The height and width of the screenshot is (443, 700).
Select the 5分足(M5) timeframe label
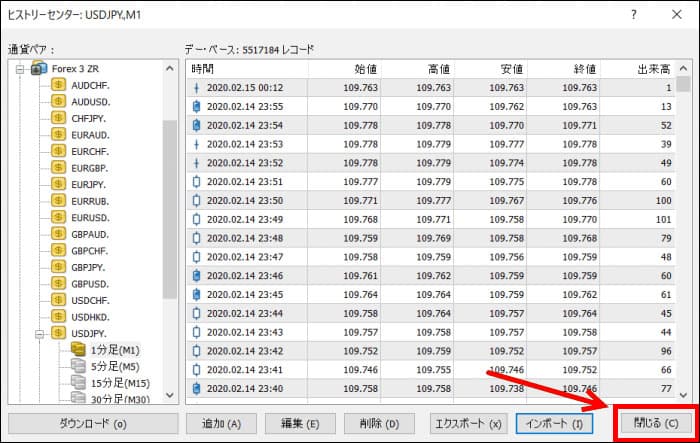click(x=115, y=367)
